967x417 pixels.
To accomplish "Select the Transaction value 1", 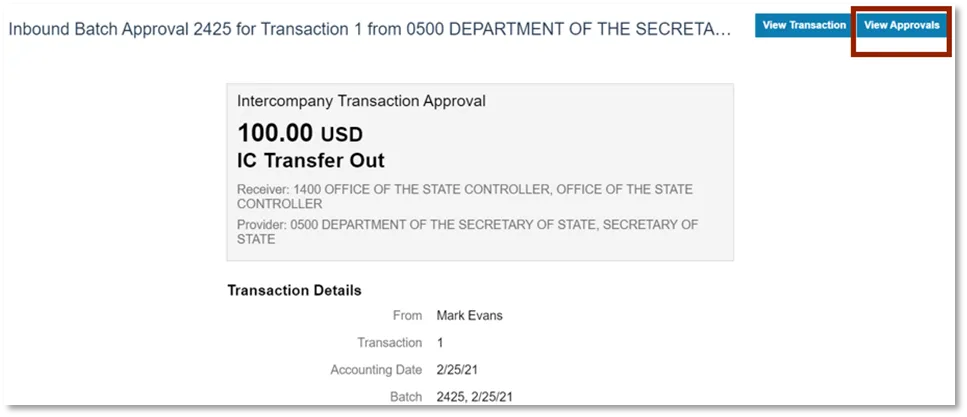I will 440,343.
